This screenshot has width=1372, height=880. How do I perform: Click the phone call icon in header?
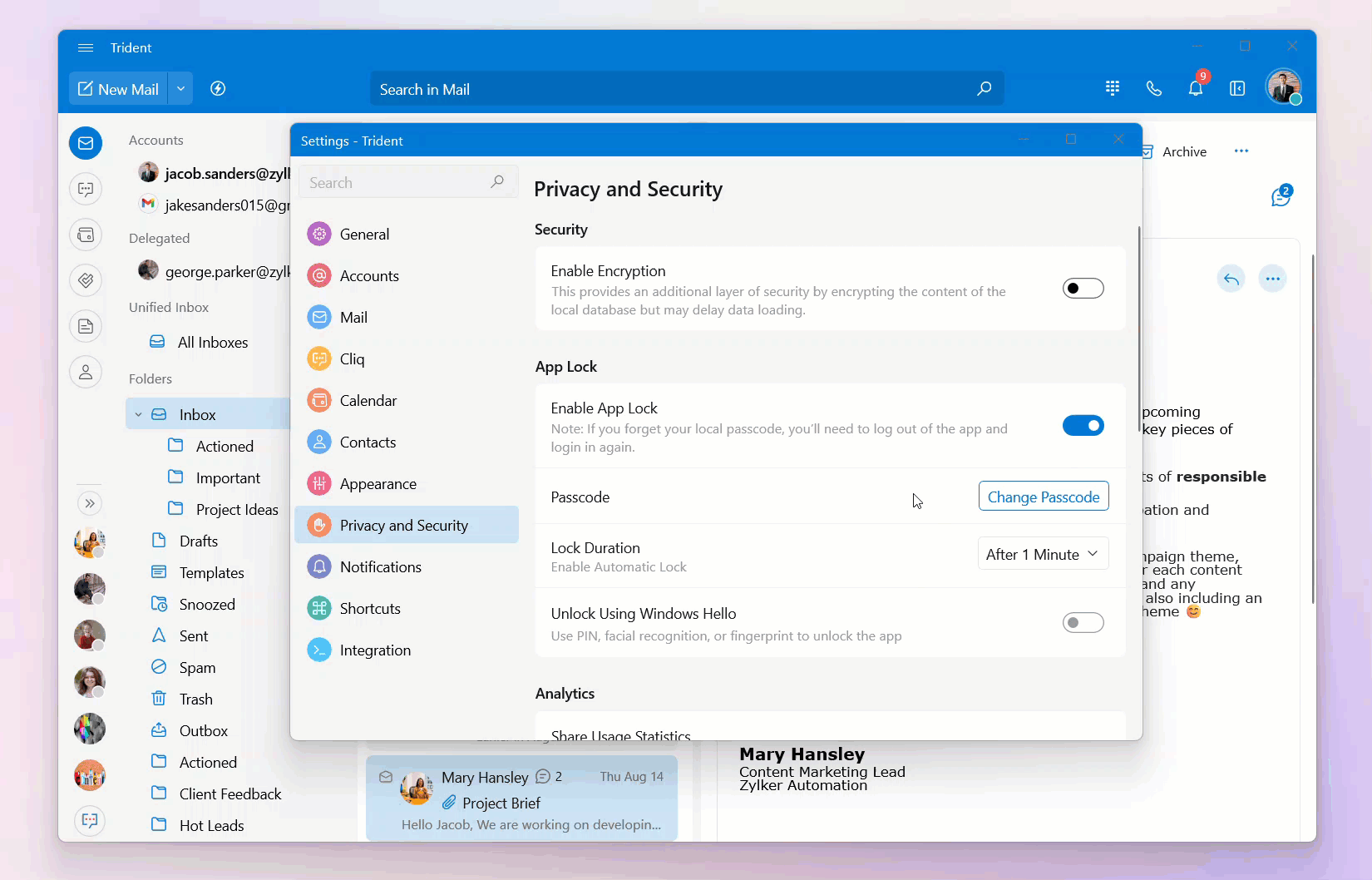(1154, 88)
